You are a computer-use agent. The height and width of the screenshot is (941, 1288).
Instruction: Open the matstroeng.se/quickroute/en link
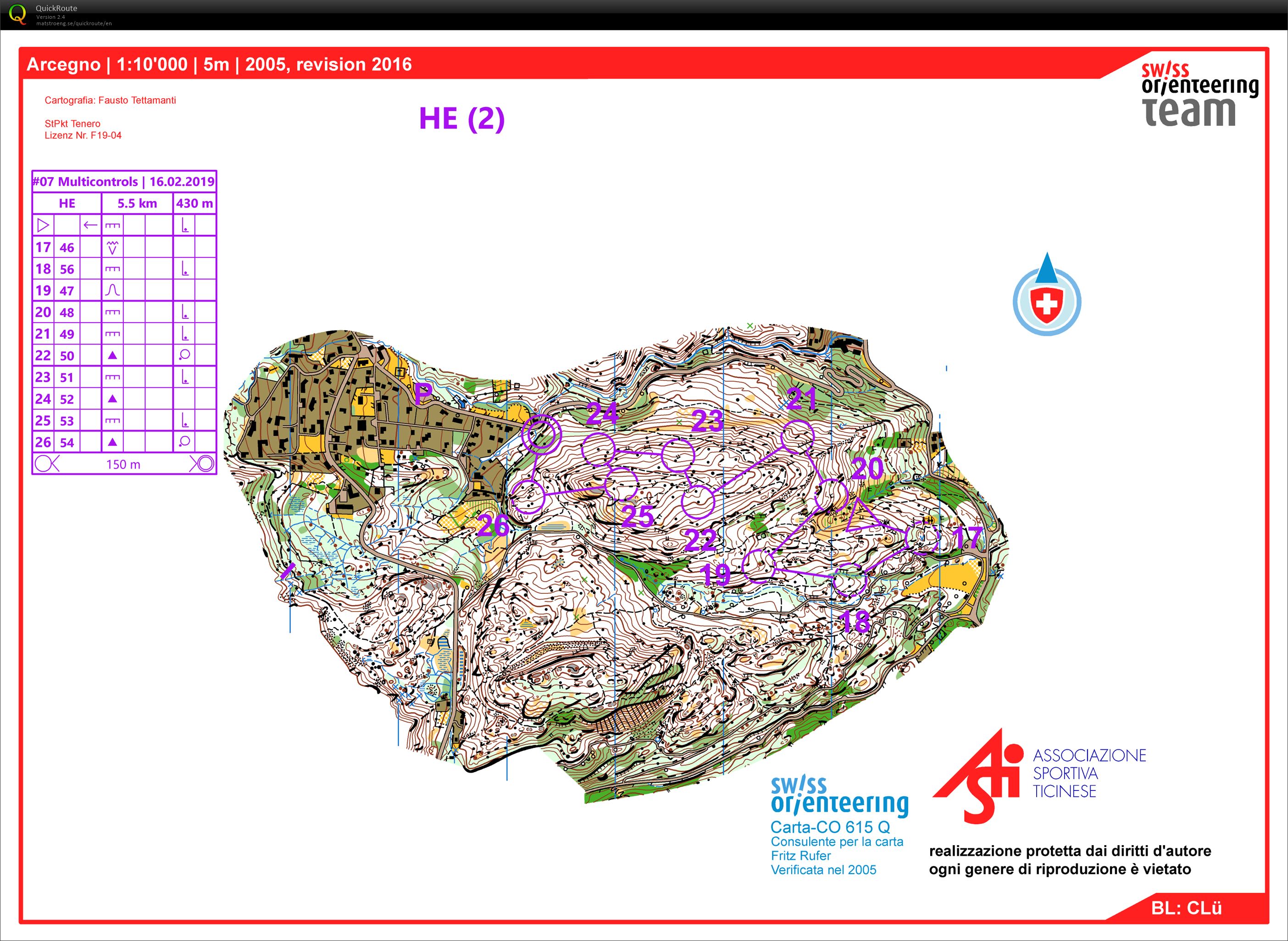74,23
